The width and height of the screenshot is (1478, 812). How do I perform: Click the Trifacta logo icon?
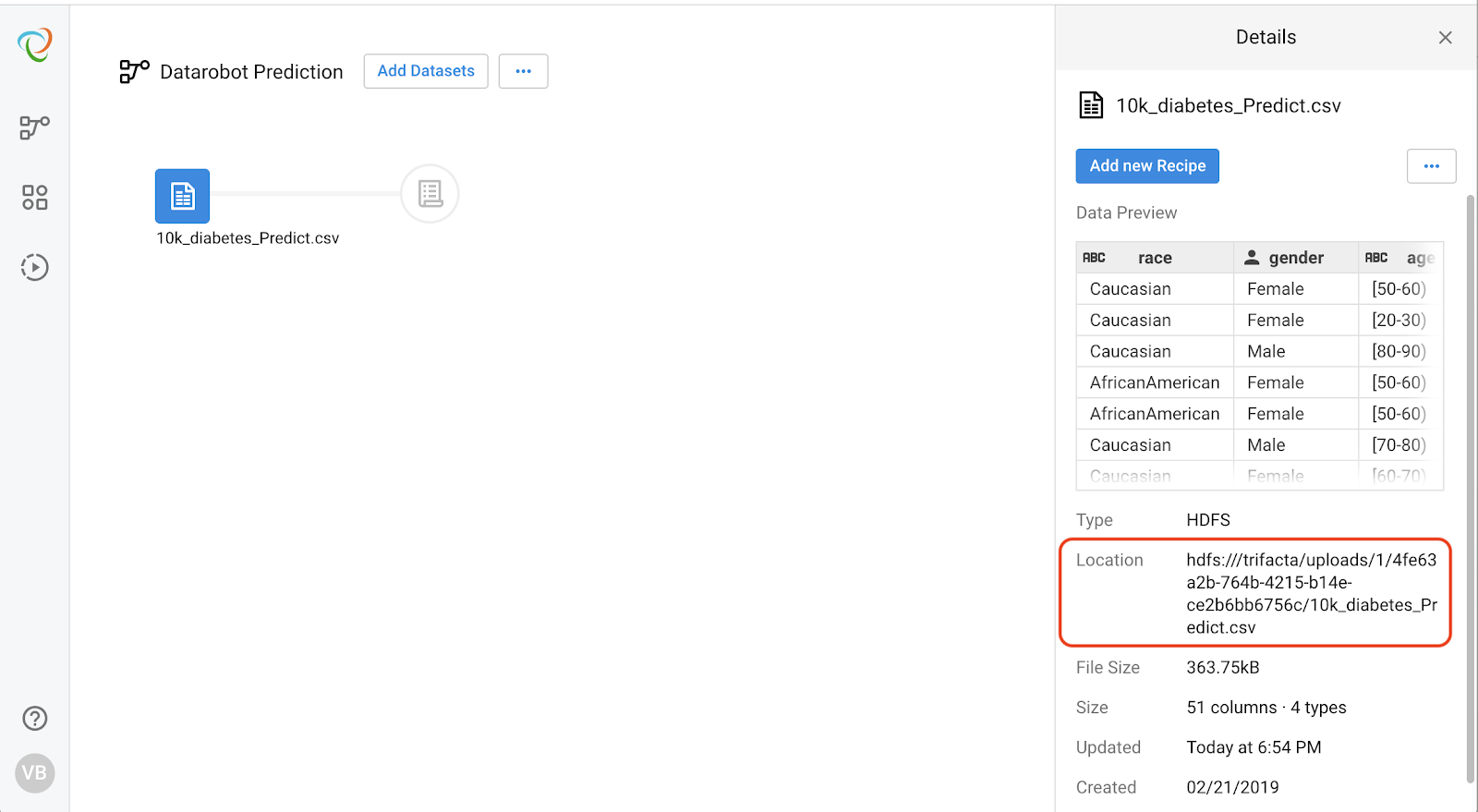point(35,44)
